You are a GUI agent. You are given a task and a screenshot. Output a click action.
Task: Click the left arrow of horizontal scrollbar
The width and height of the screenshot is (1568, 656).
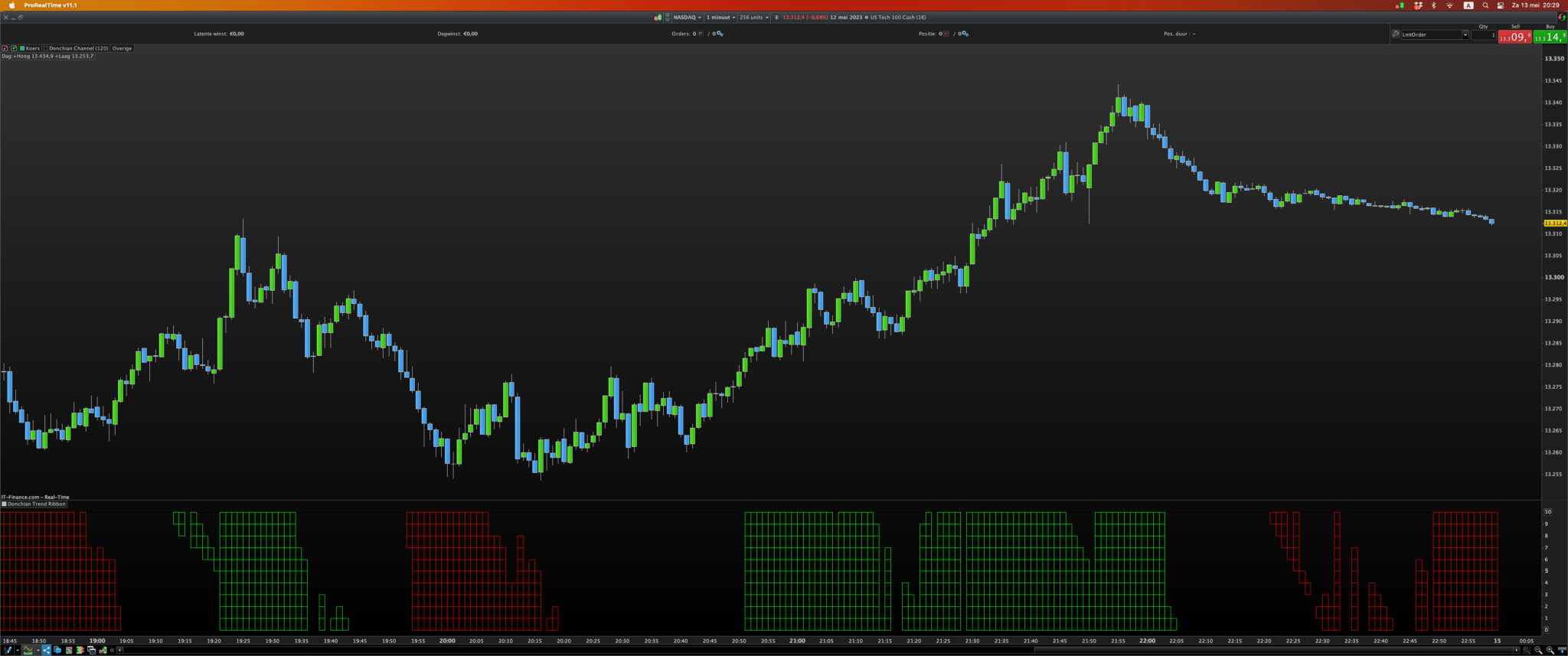coord(119,650)
